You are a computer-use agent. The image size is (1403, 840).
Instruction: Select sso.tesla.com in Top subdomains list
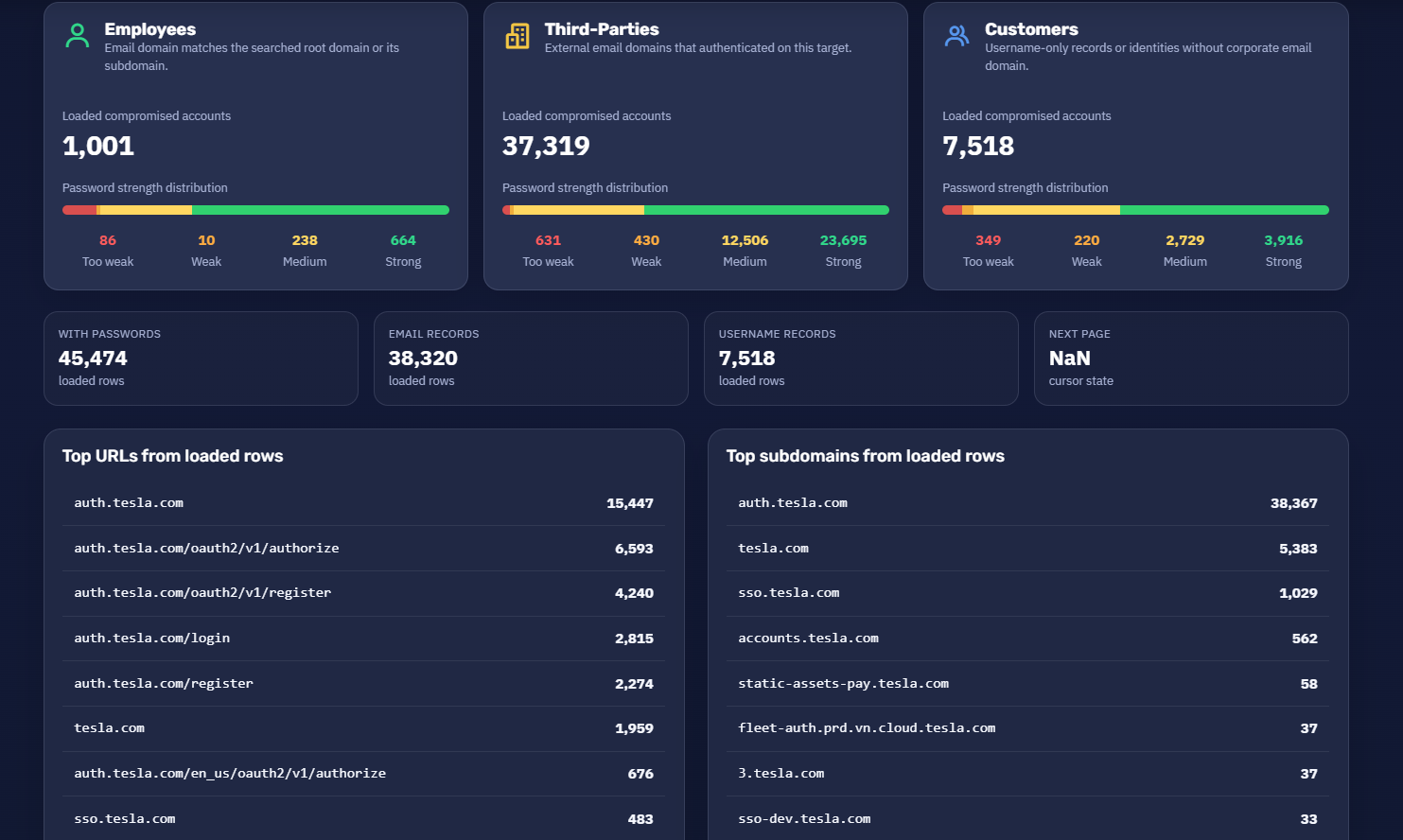coord(1028,593)
